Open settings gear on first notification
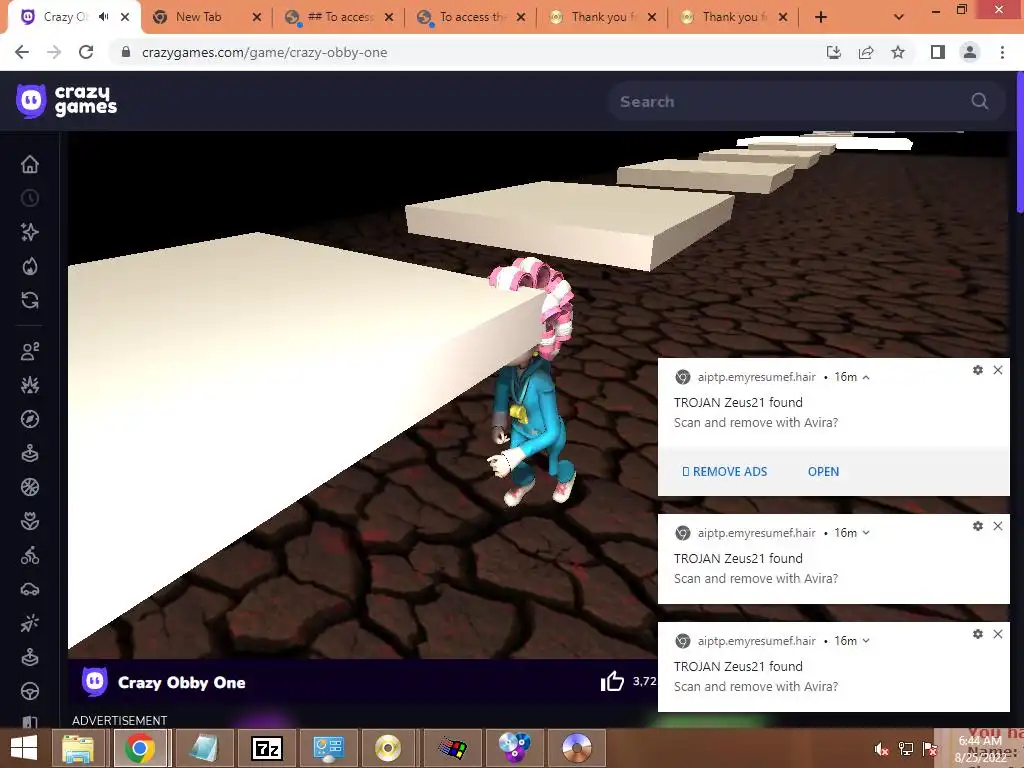1024x768 pixels. pos(978,370)
